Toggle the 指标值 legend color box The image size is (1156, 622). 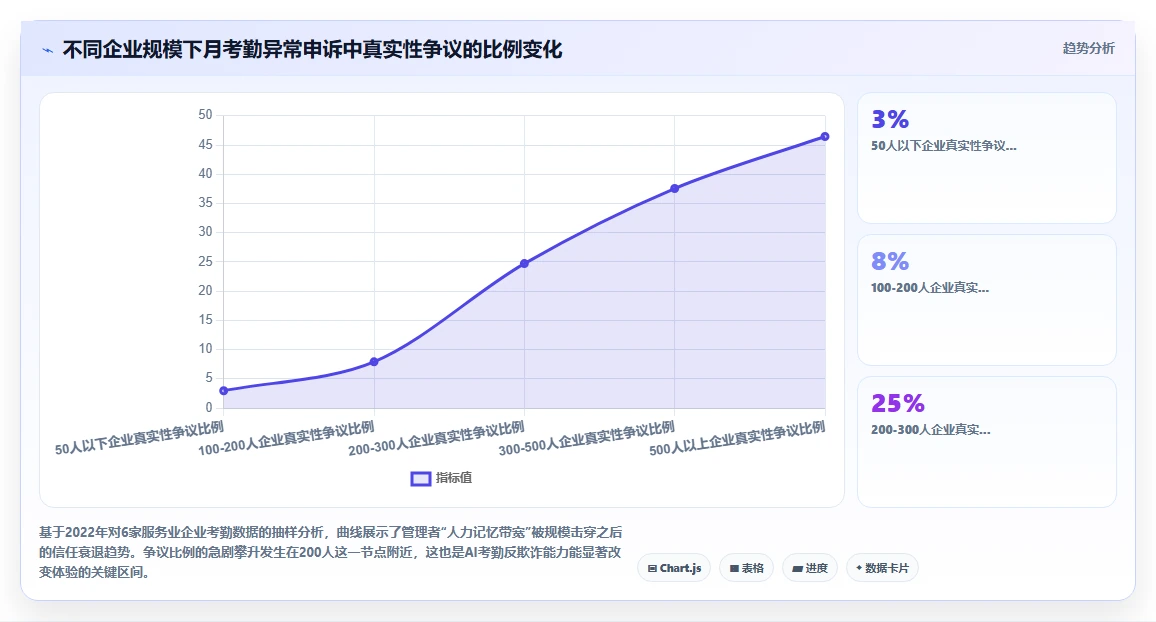click(x=420, y=478)
